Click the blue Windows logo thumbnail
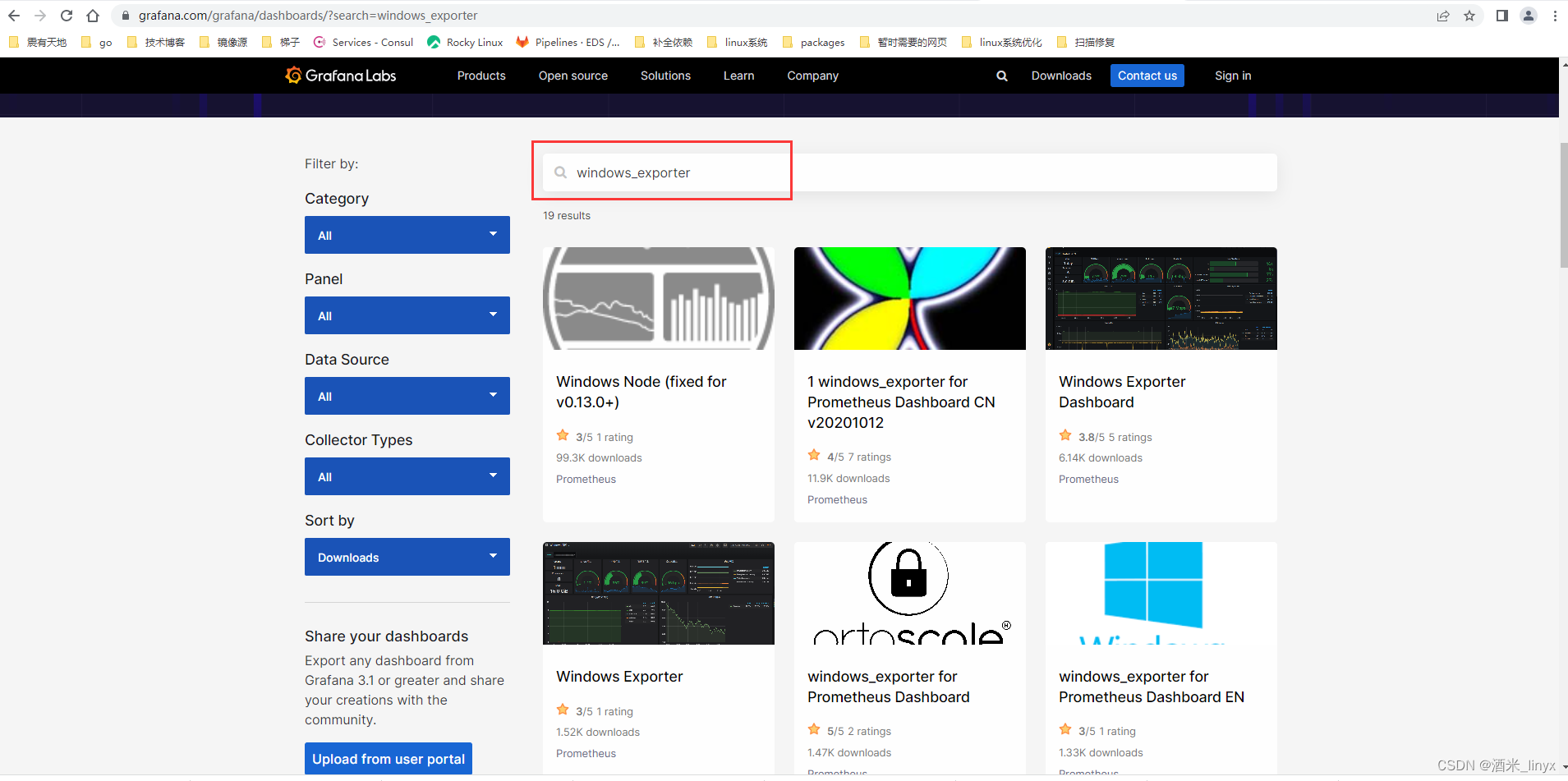This screenshot has width=1568, height=781. [1161, 593]
